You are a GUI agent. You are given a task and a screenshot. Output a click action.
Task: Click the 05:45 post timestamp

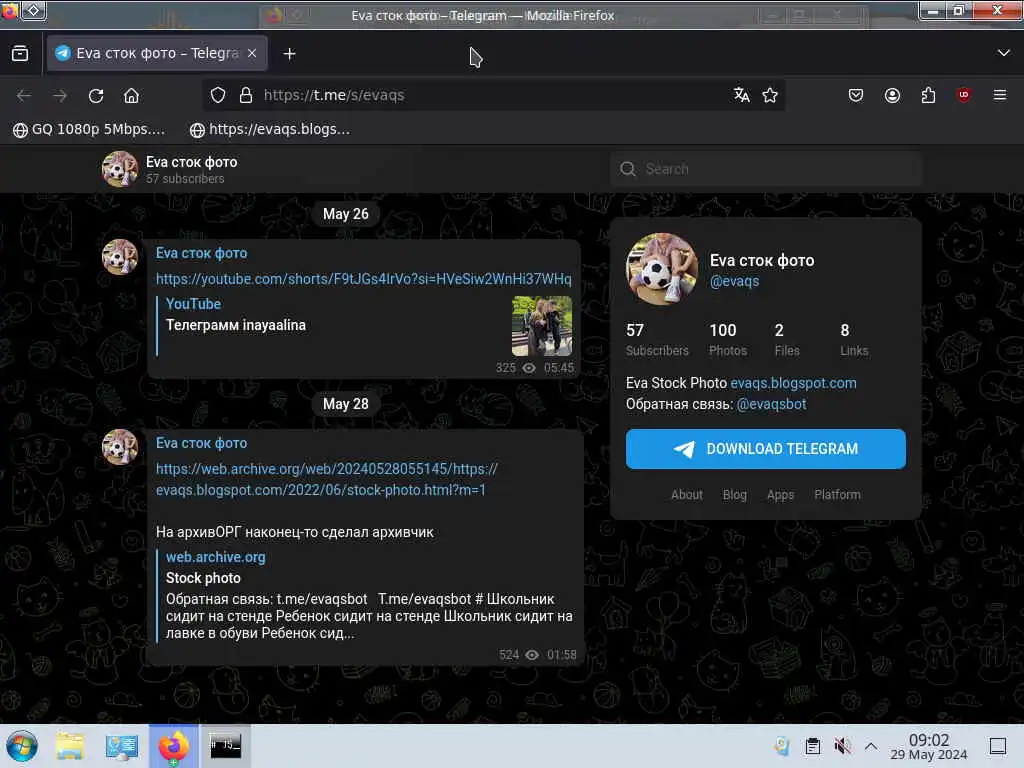pyautogui.click(x=559, y=368)
